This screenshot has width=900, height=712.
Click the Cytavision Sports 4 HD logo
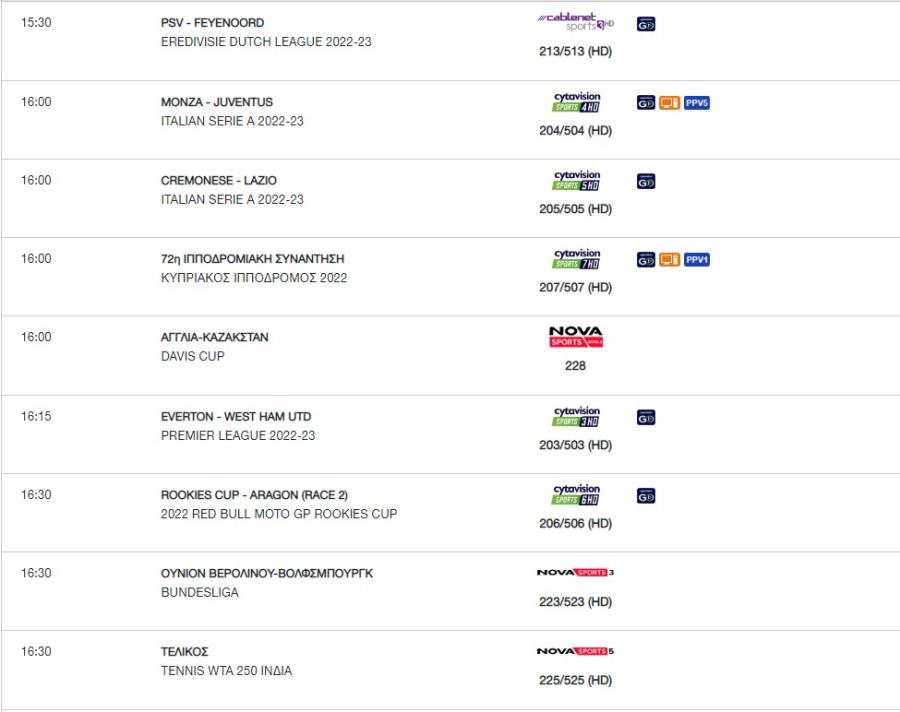tap(576, 102)
